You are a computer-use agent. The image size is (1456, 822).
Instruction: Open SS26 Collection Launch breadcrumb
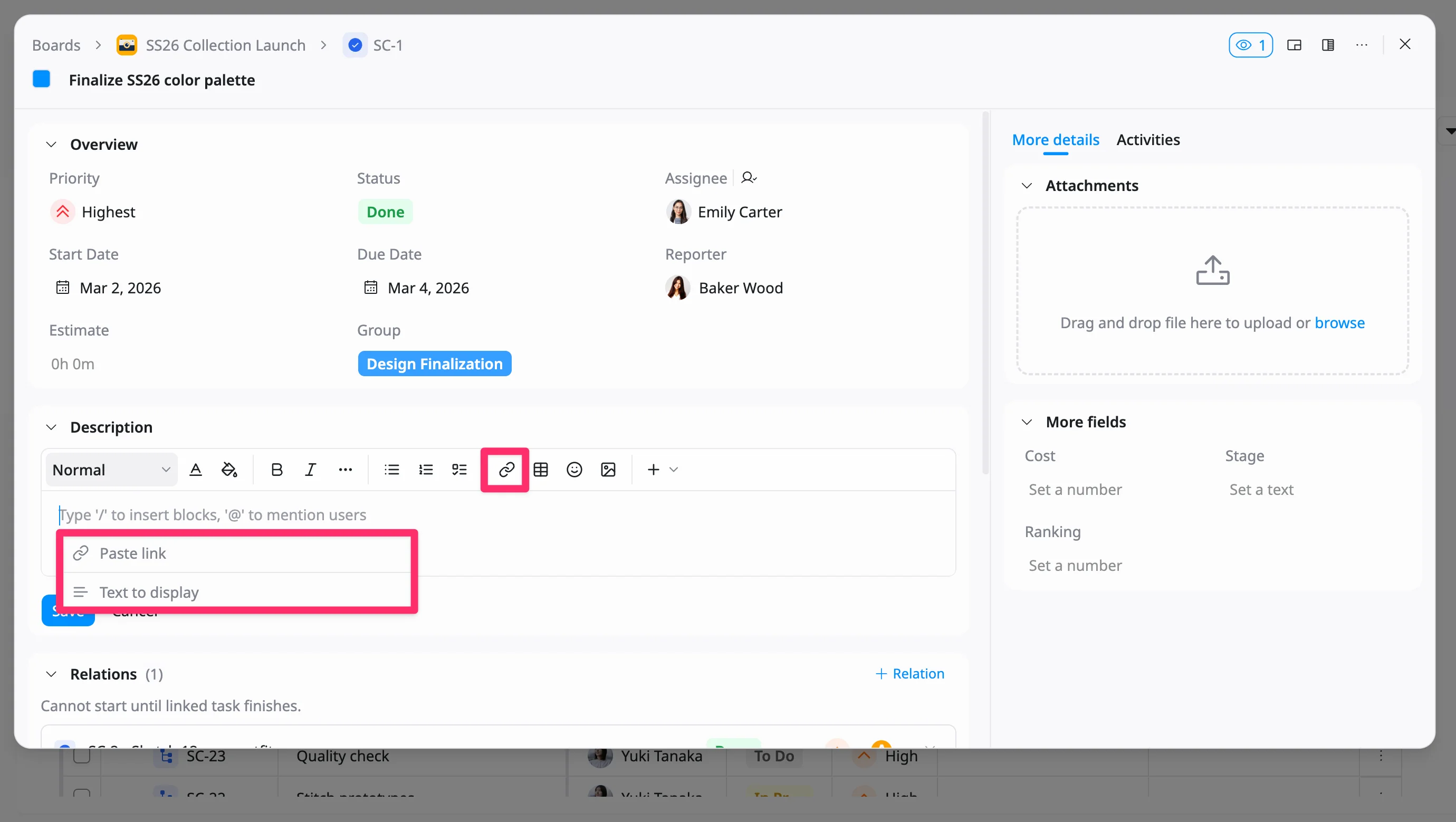pyautogui.click(x=226, y=45)
